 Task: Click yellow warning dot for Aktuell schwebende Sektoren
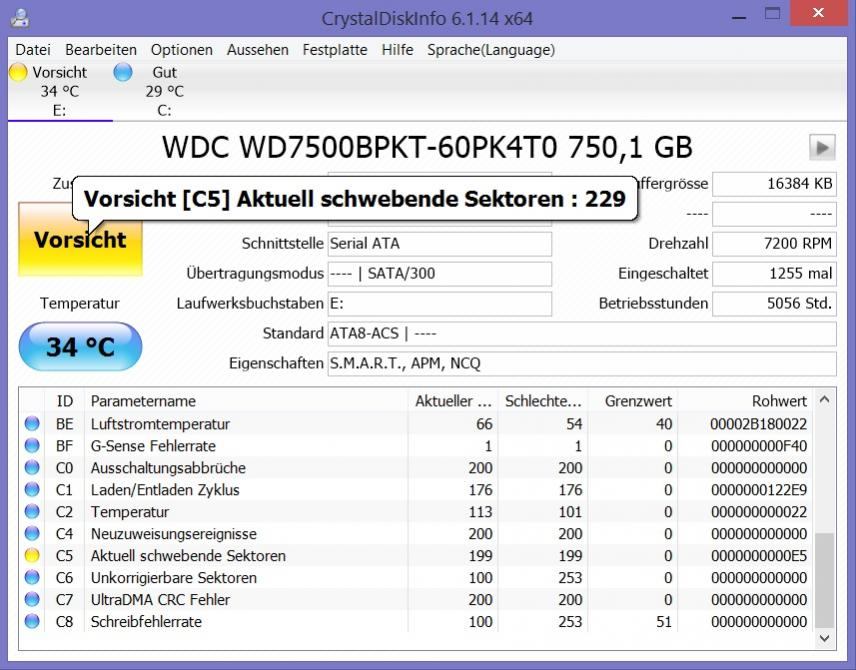pos(32,555)
